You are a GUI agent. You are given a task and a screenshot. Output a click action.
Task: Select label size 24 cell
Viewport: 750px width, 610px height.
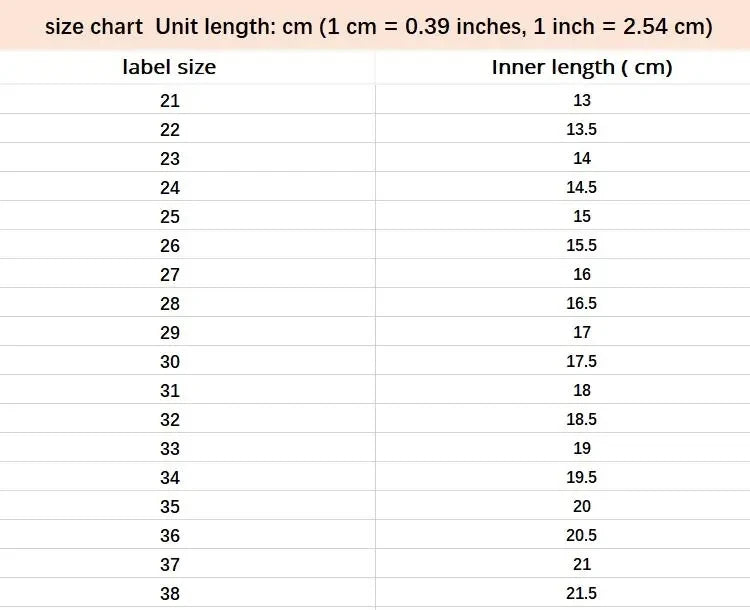tap(169, 187)
